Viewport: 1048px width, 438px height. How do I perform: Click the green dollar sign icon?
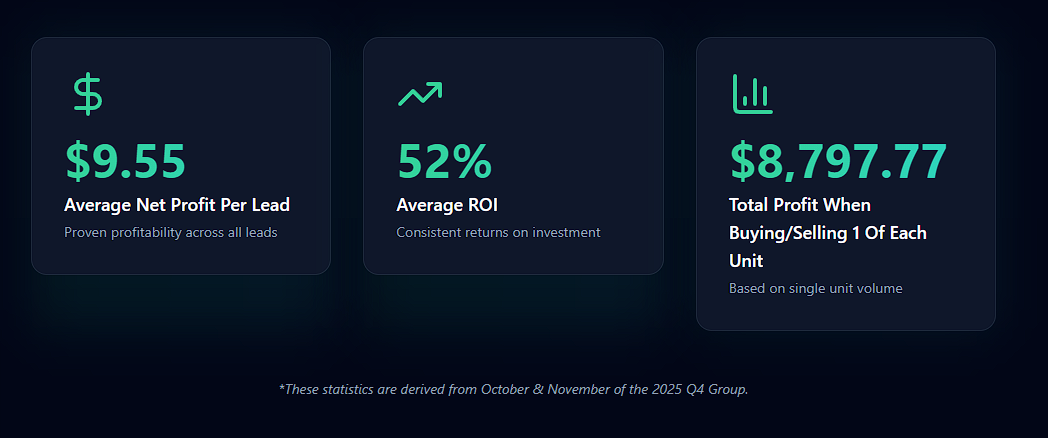tap(88, 96)
